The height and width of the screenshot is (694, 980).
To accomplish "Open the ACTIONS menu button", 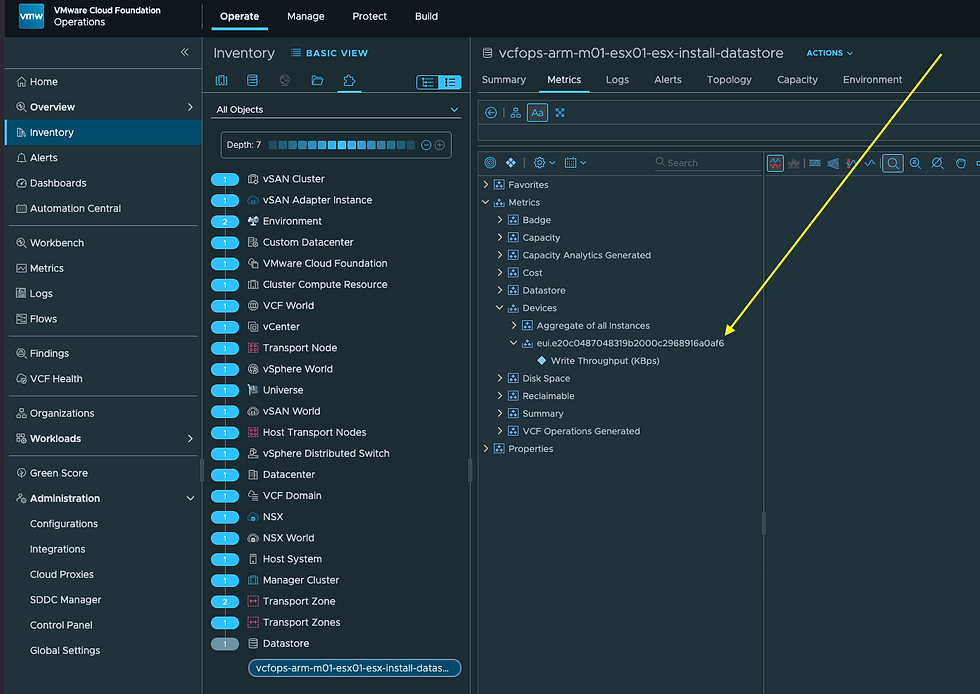I will point(829,53).
